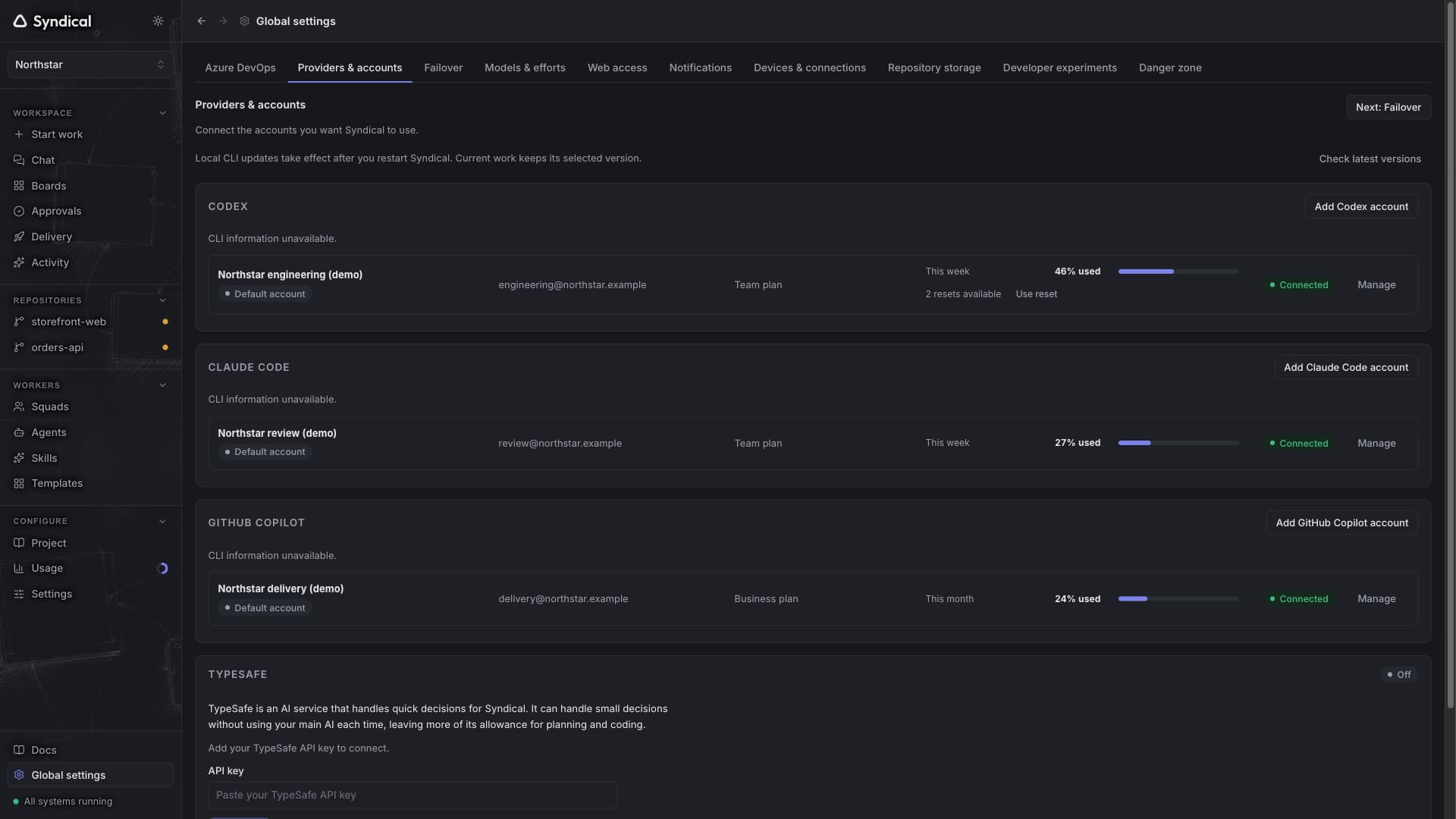Open Delivery via the rocket icon

[19, 237]
